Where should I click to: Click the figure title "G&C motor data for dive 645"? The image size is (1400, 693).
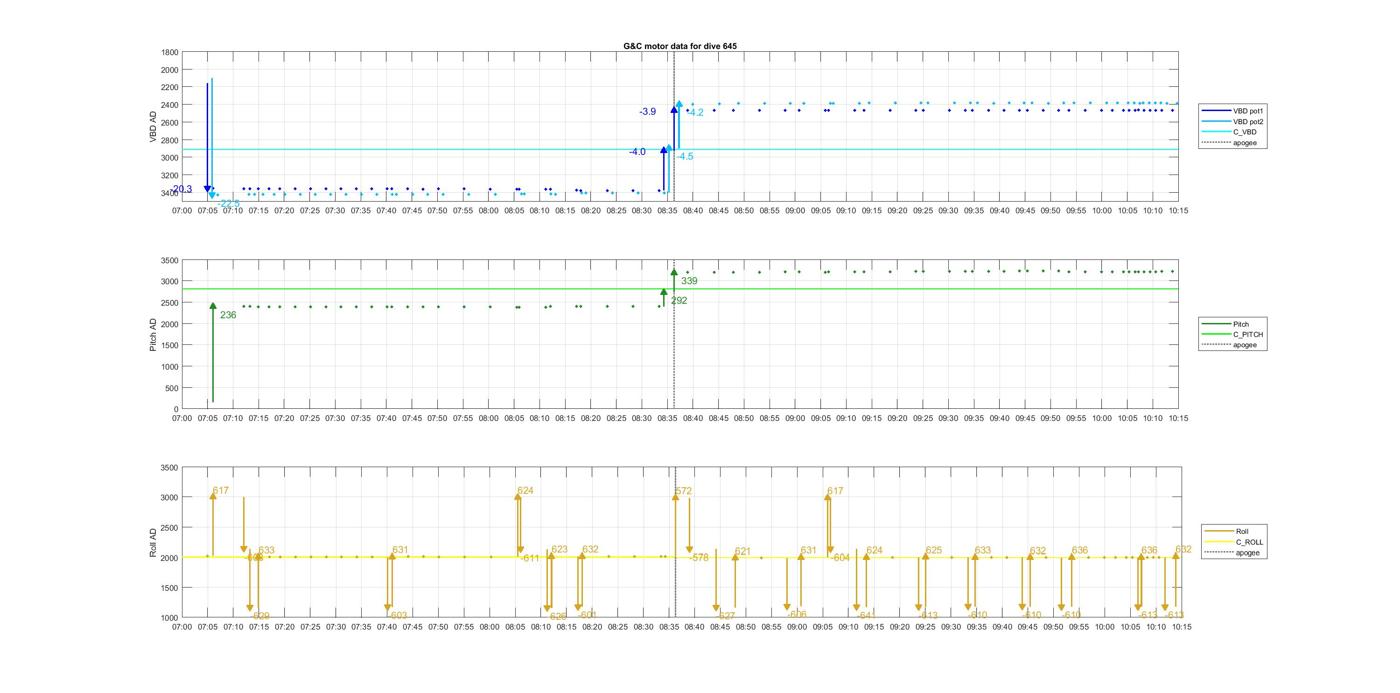pyautogui.click(x=680, y=46)
